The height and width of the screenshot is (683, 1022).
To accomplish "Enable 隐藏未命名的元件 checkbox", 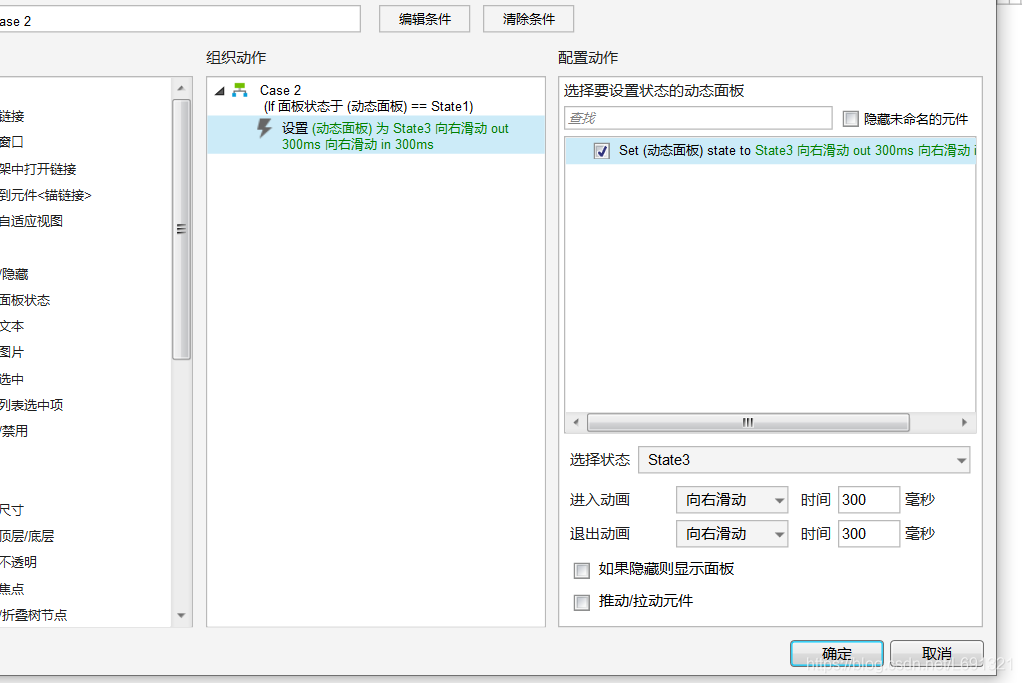I will (851, 119).
